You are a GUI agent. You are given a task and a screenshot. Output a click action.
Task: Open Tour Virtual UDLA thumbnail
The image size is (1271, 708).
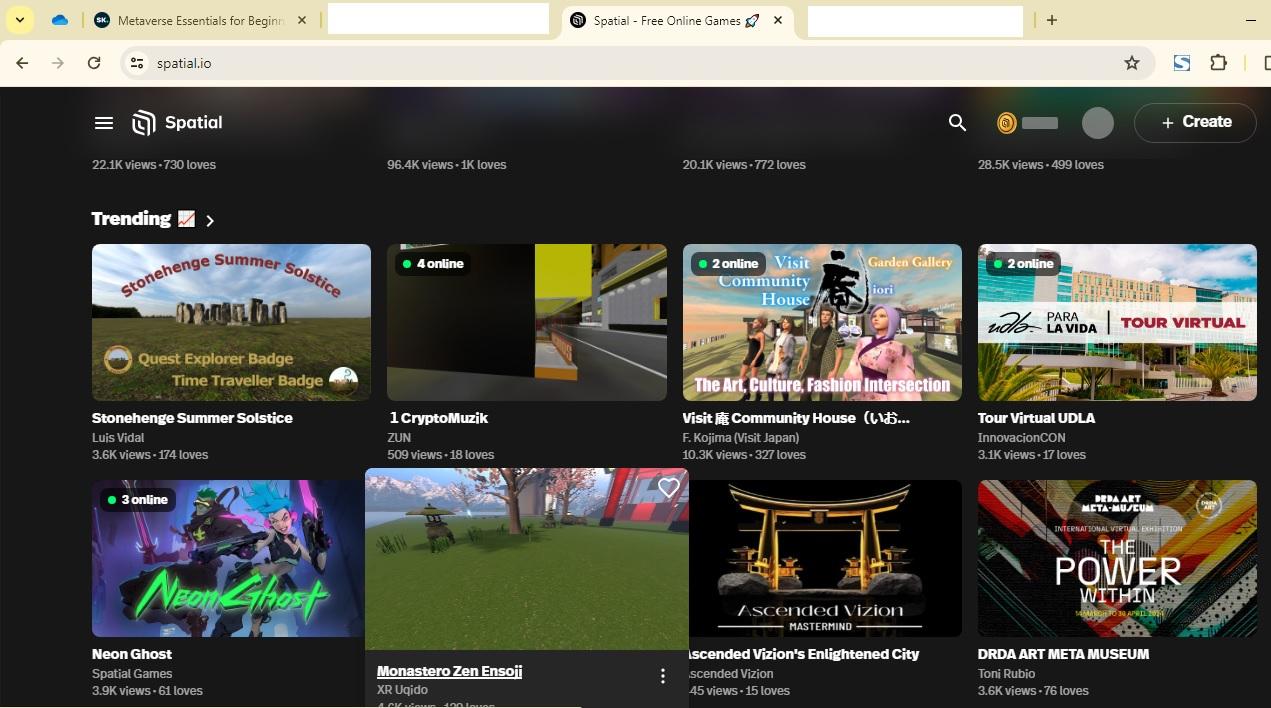(x=1117, y=322)
